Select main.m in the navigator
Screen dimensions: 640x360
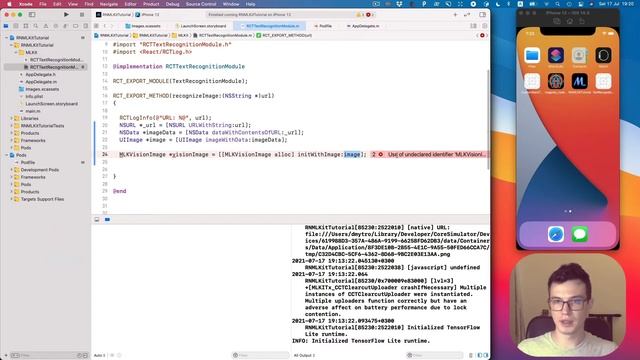pyautogui.click(x=33, y=111)
